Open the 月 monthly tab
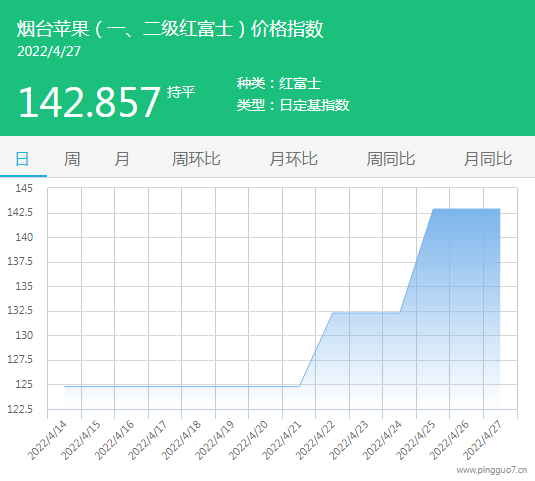The width and height of the screenshot is (535, 481). coord(121,159)
